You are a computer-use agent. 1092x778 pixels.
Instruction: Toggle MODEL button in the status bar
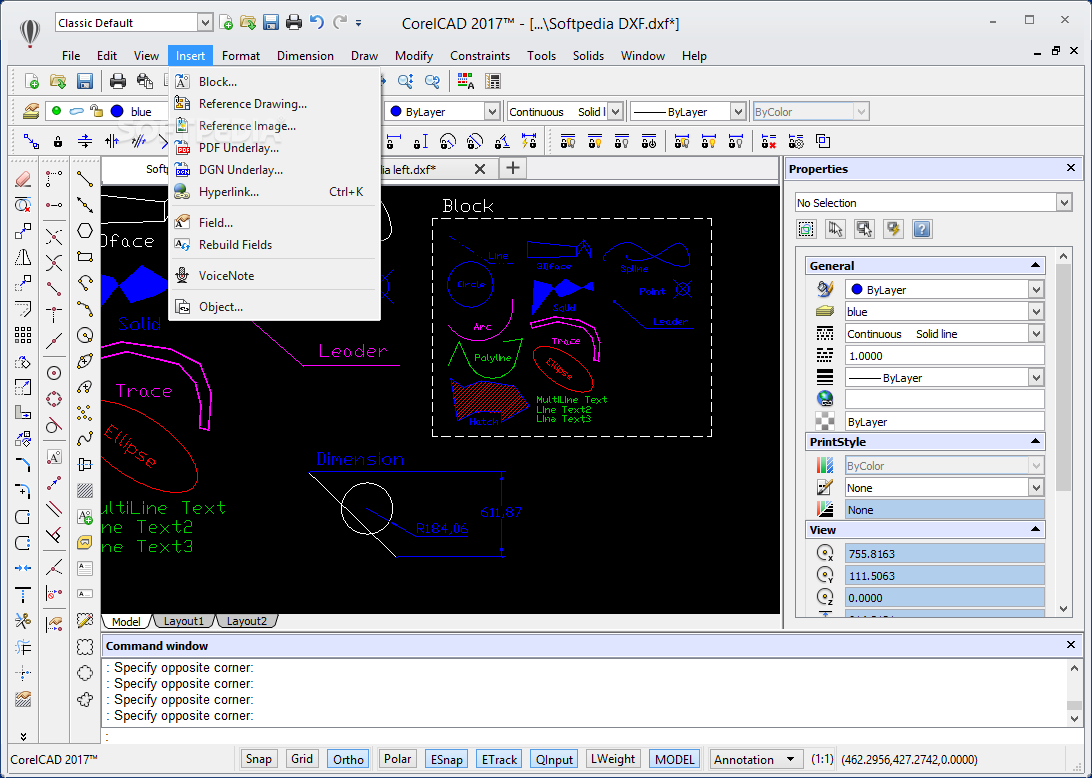tap(674, 758)
